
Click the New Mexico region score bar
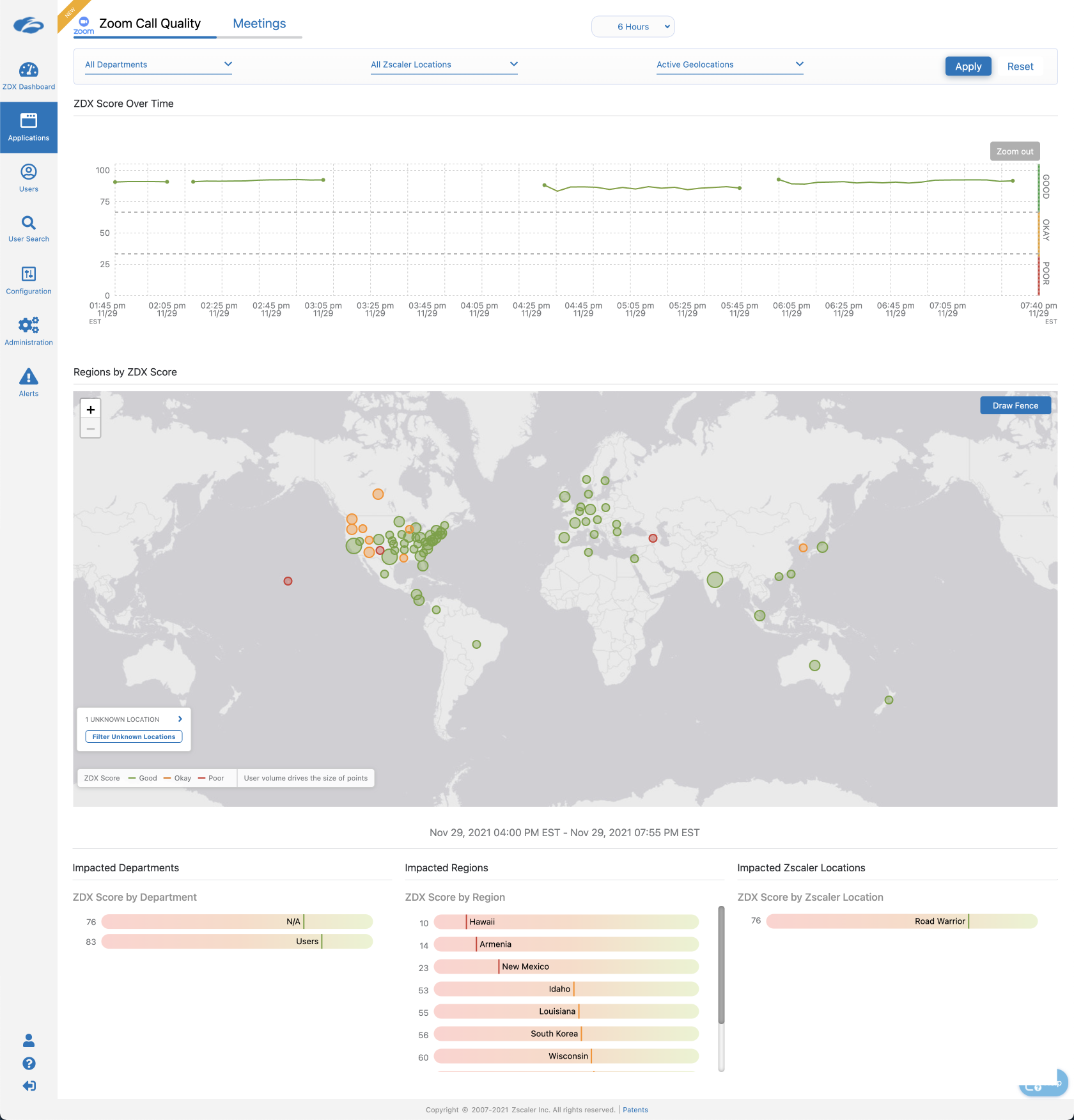(x=566, y=967)
